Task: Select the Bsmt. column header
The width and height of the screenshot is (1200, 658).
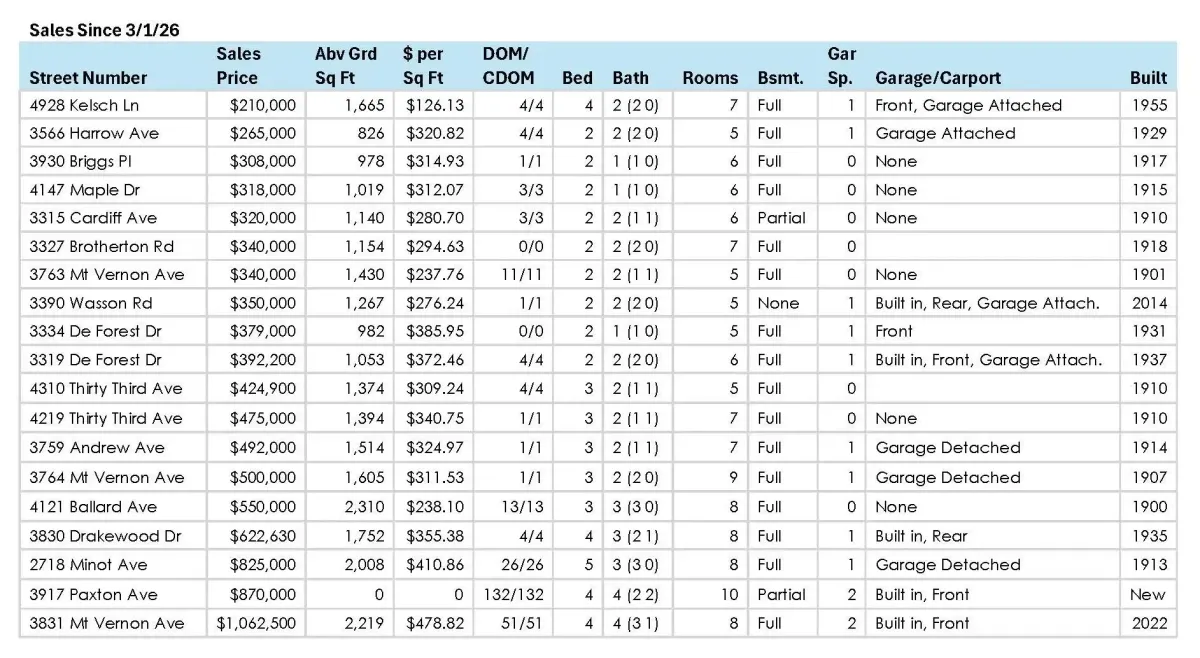Action: click(780, 78)
